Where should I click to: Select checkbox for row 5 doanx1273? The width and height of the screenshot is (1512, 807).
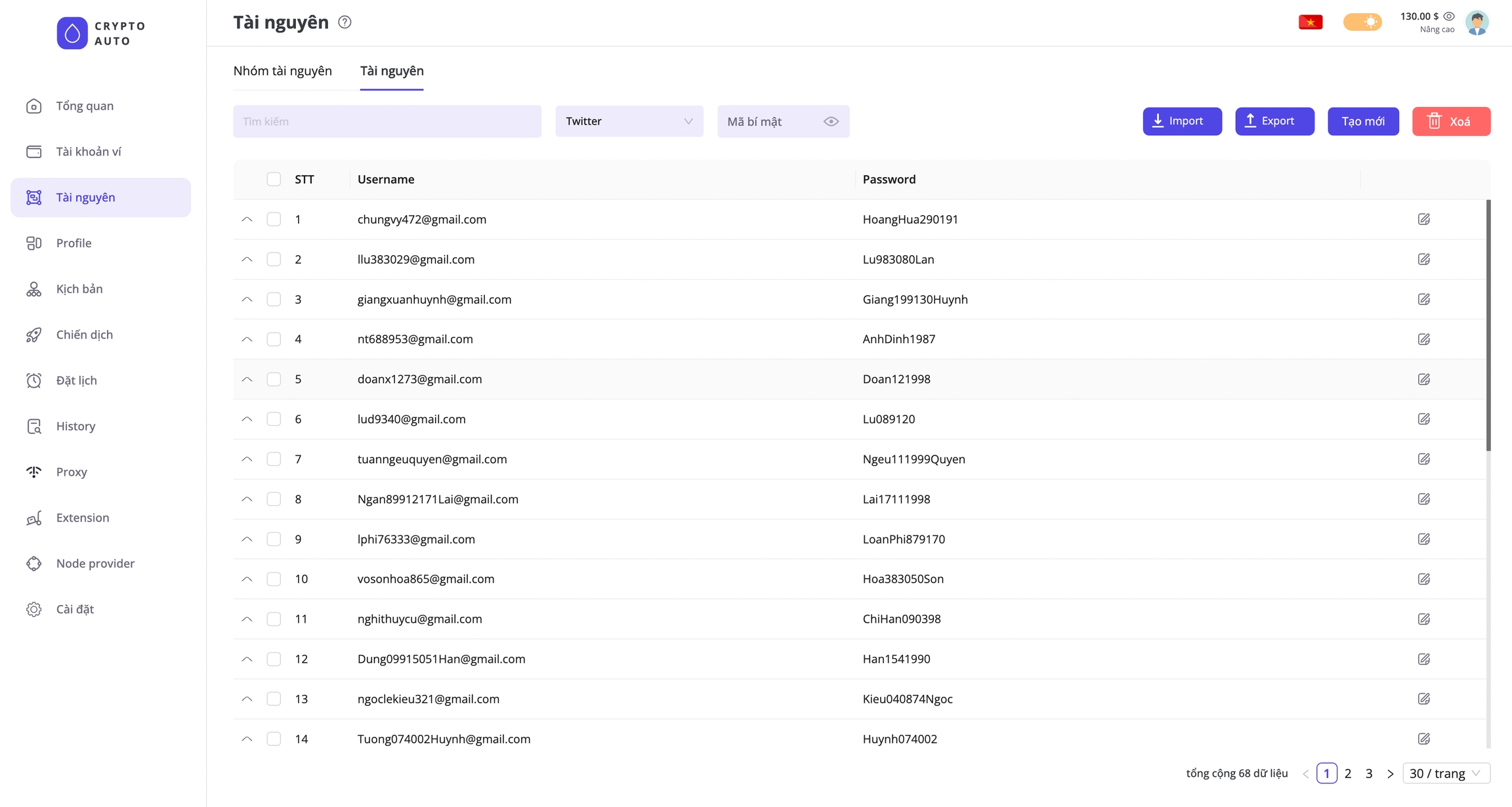274,379
